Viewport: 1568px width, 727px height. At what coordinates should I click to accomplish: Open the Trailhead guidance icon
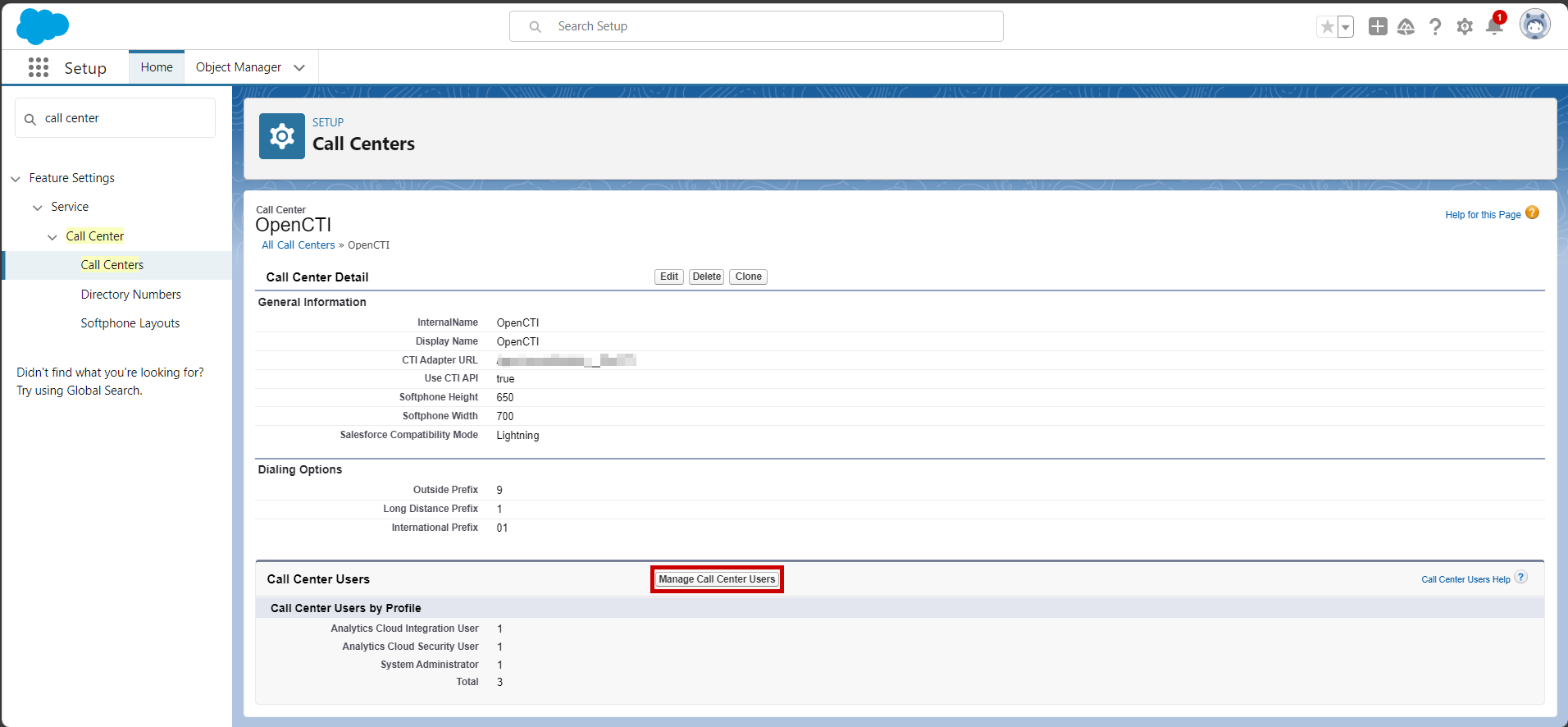click(x=1406, y=27)
